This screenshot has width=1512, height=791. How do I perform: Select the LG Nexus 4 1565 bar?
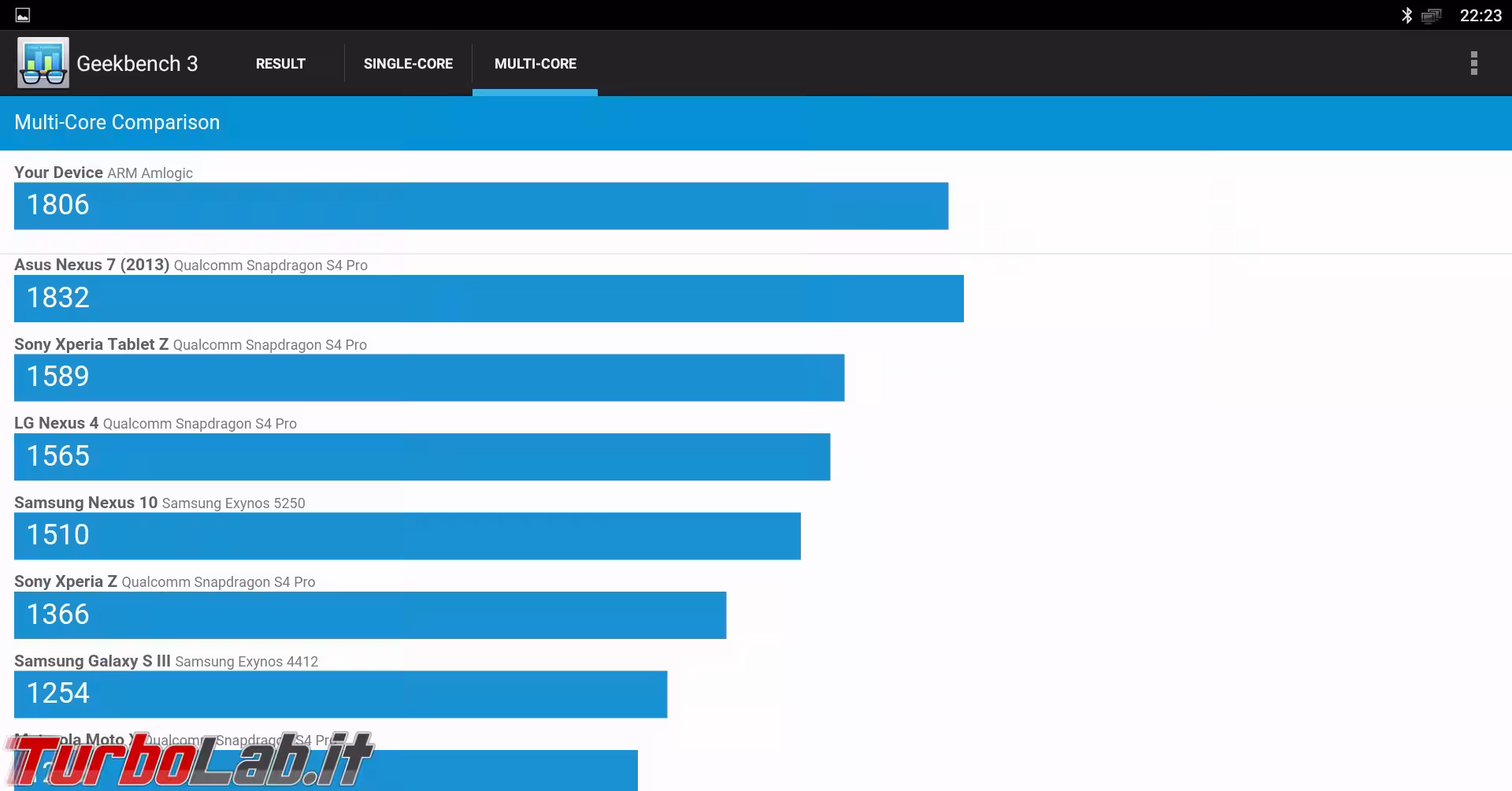[x=422, y=457]
